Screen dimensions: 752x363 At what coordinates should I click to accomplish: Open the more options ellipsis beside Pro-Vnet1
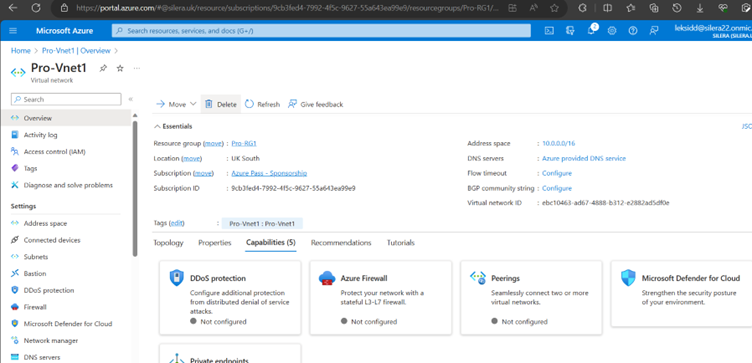(137, 69)
